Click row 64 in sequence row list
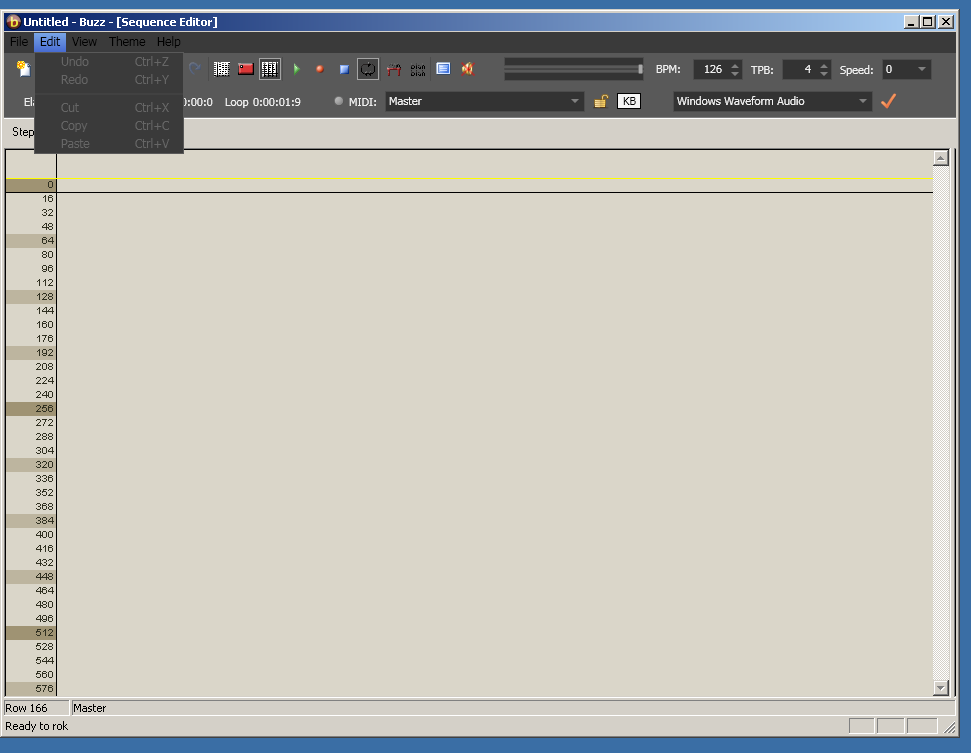 (31, 240)
